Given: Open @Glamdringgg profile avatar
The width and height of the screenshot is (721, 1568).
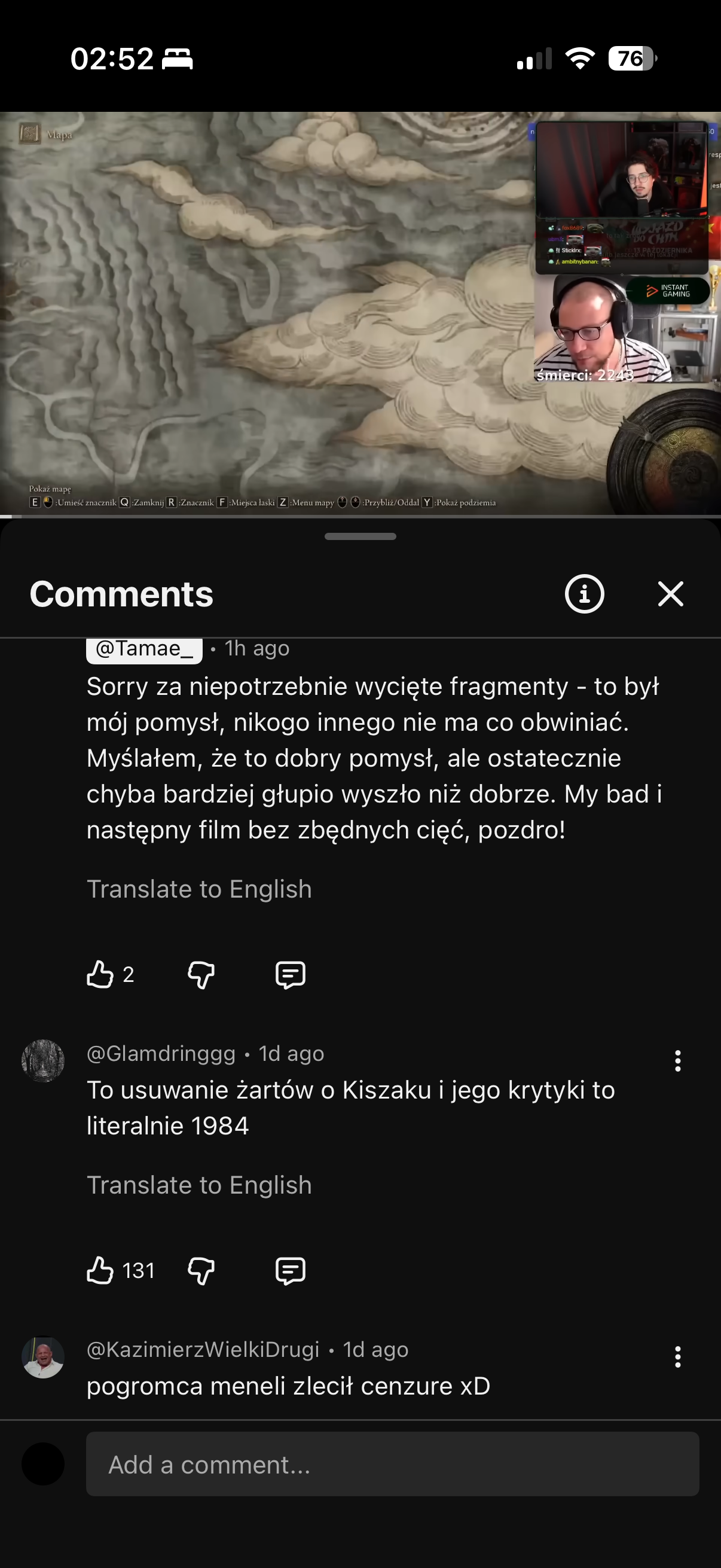Looking at the screenshot, I should (42, 1060).
